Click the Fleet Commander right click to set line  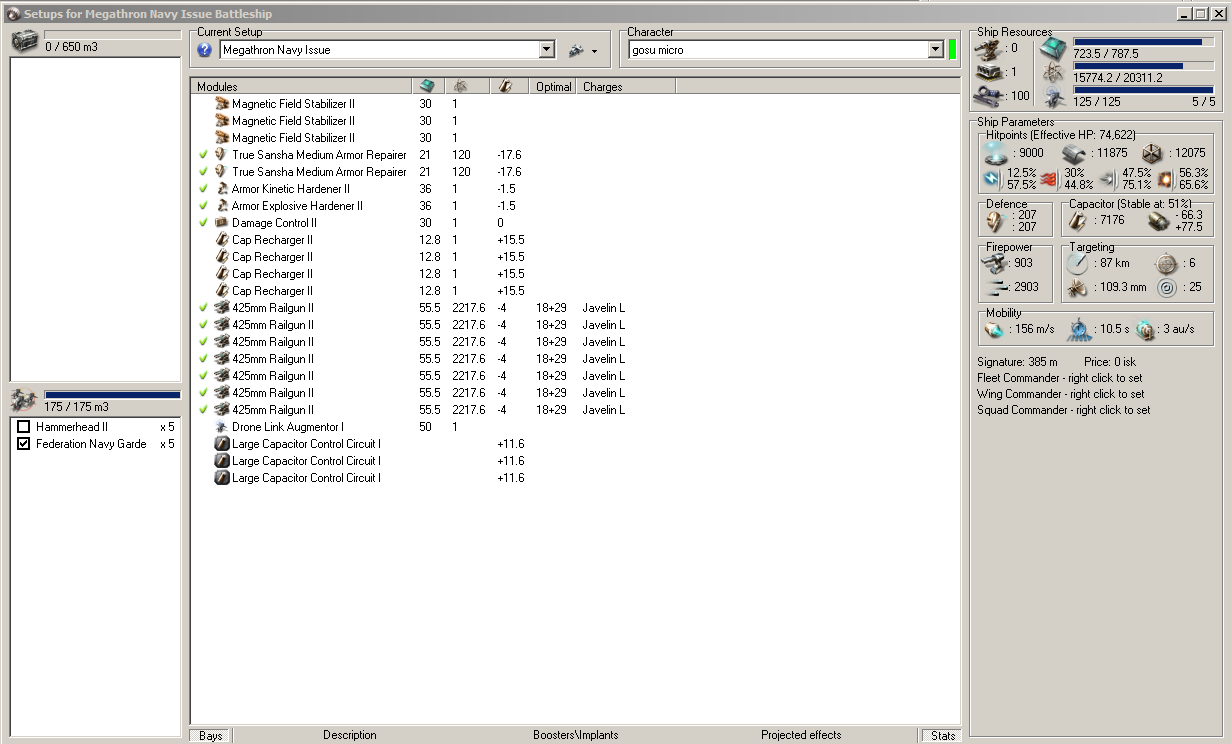[x=1060, y=378]
